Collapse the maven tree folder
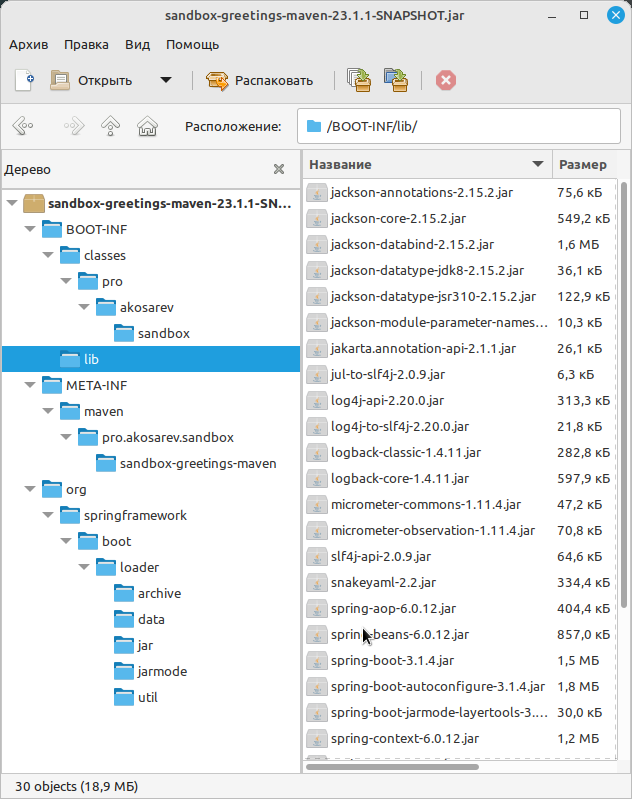Image resolution: width=632 pixels, height=799 pixels. [x=48, y=411]
